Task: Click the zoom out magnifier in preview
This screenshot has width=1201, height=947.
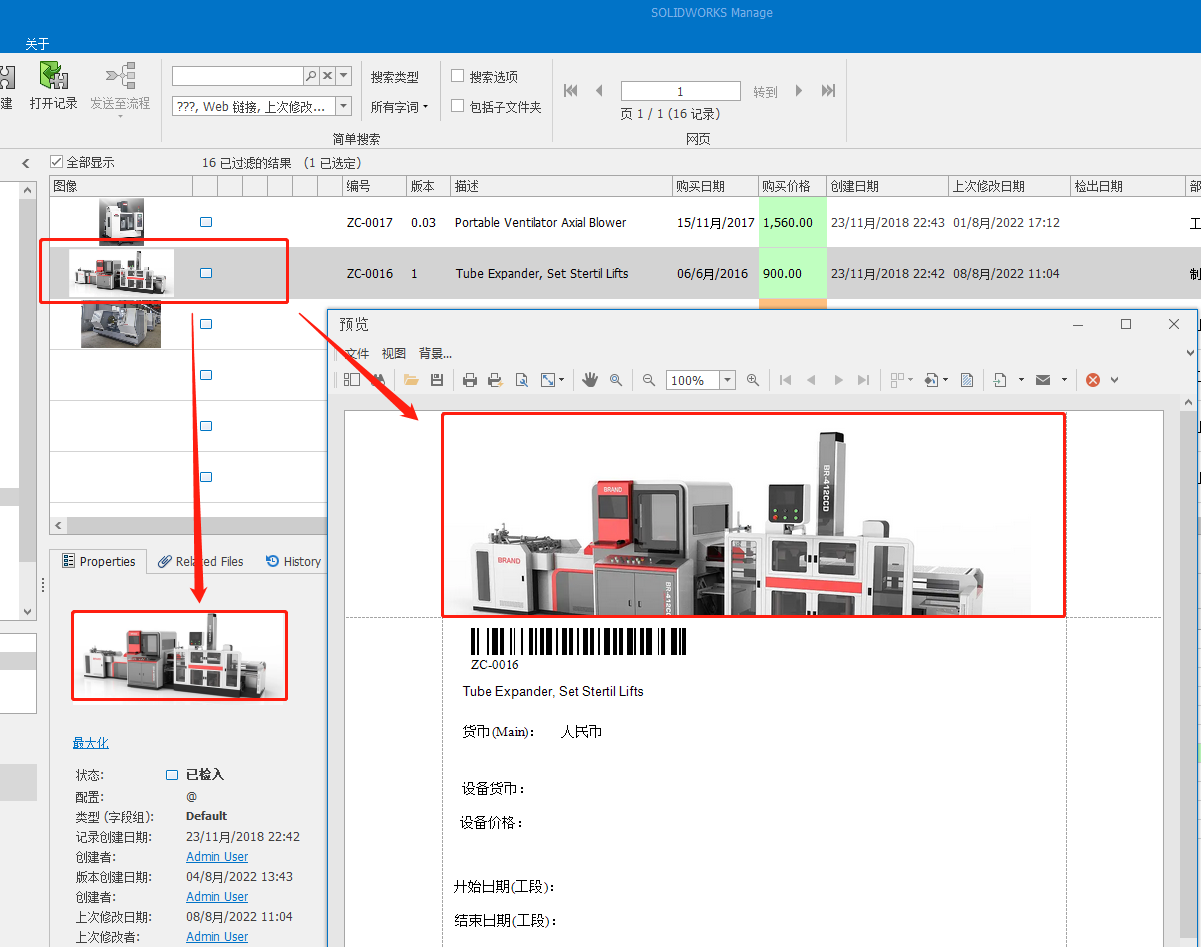Action: coord(649,380)
